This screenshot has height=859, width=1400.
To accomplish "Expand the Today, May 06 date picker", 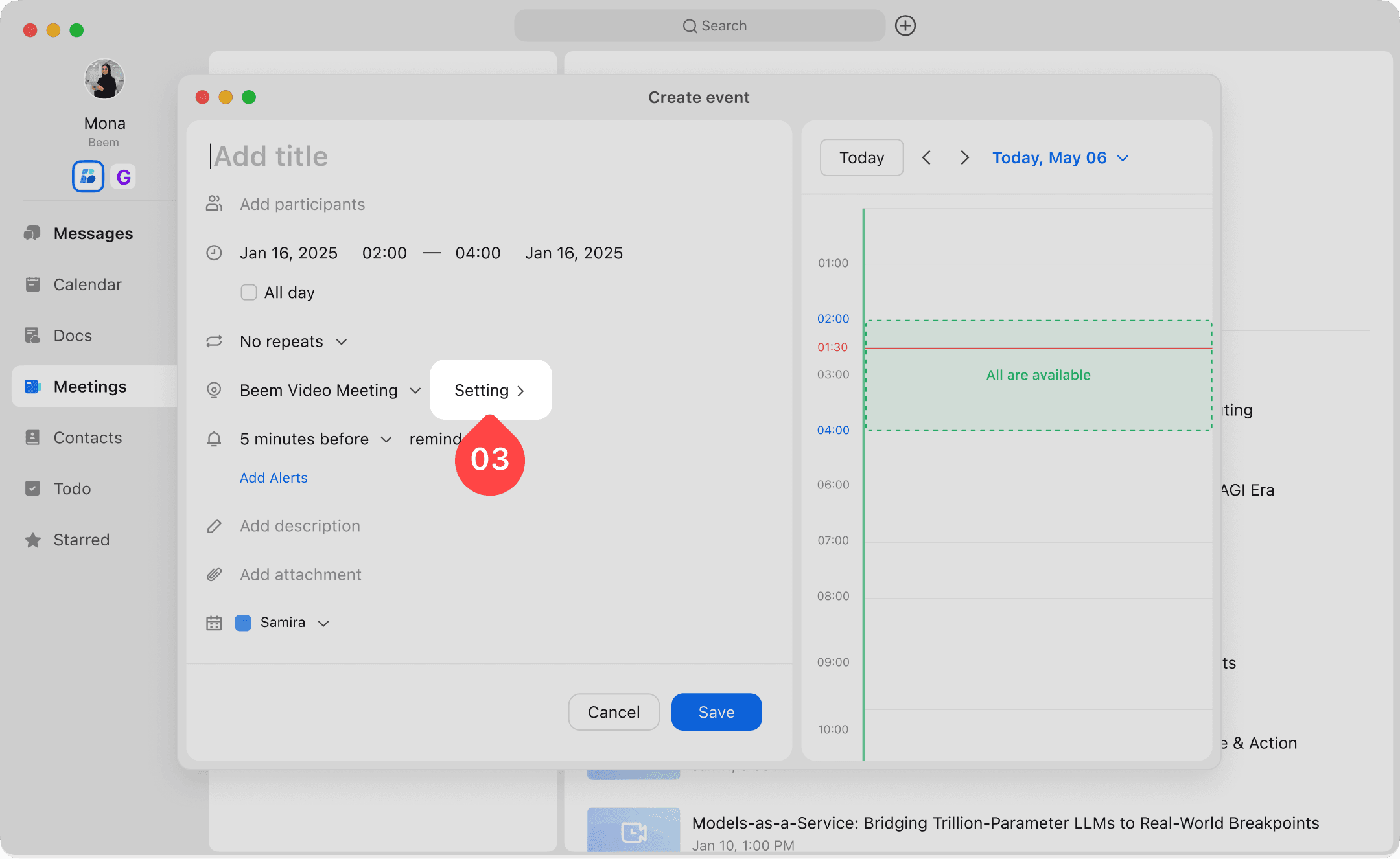I will coord(1060,157).
